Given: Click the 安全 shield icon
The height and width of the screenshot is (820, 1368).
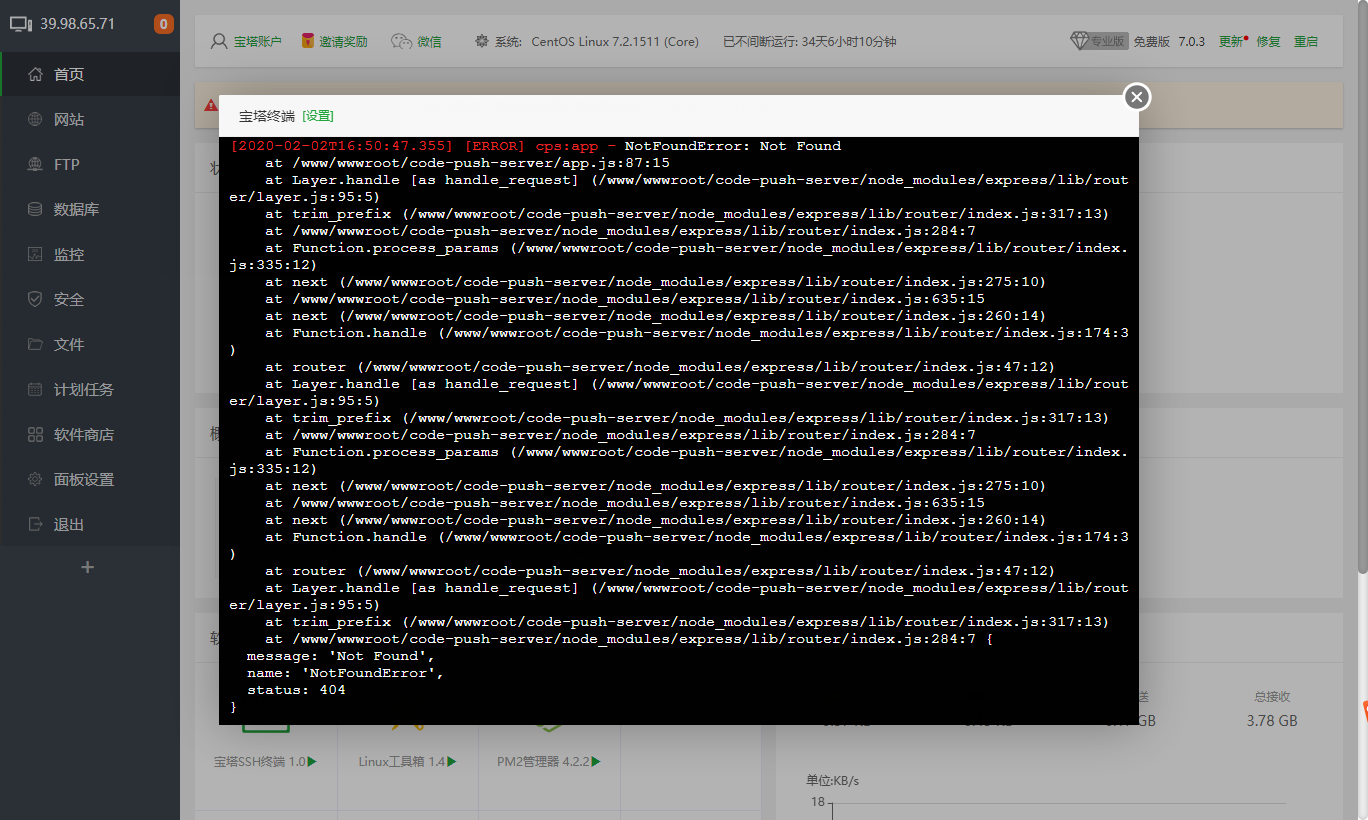Looking at the screenshot, I should click(35, 299).
